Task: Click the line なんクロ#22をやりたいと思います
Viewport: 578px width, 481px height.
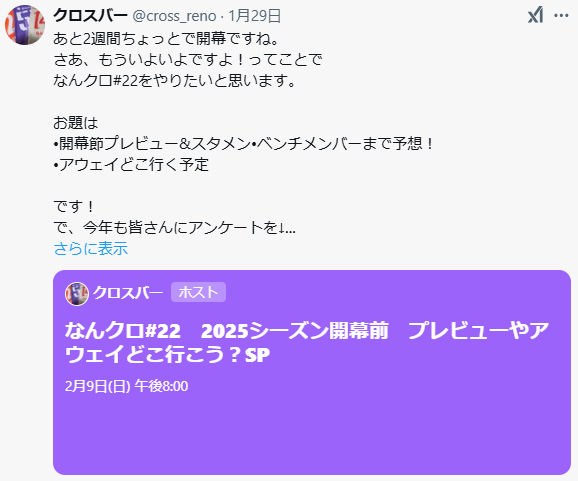Action: click(x=175, y=80)
